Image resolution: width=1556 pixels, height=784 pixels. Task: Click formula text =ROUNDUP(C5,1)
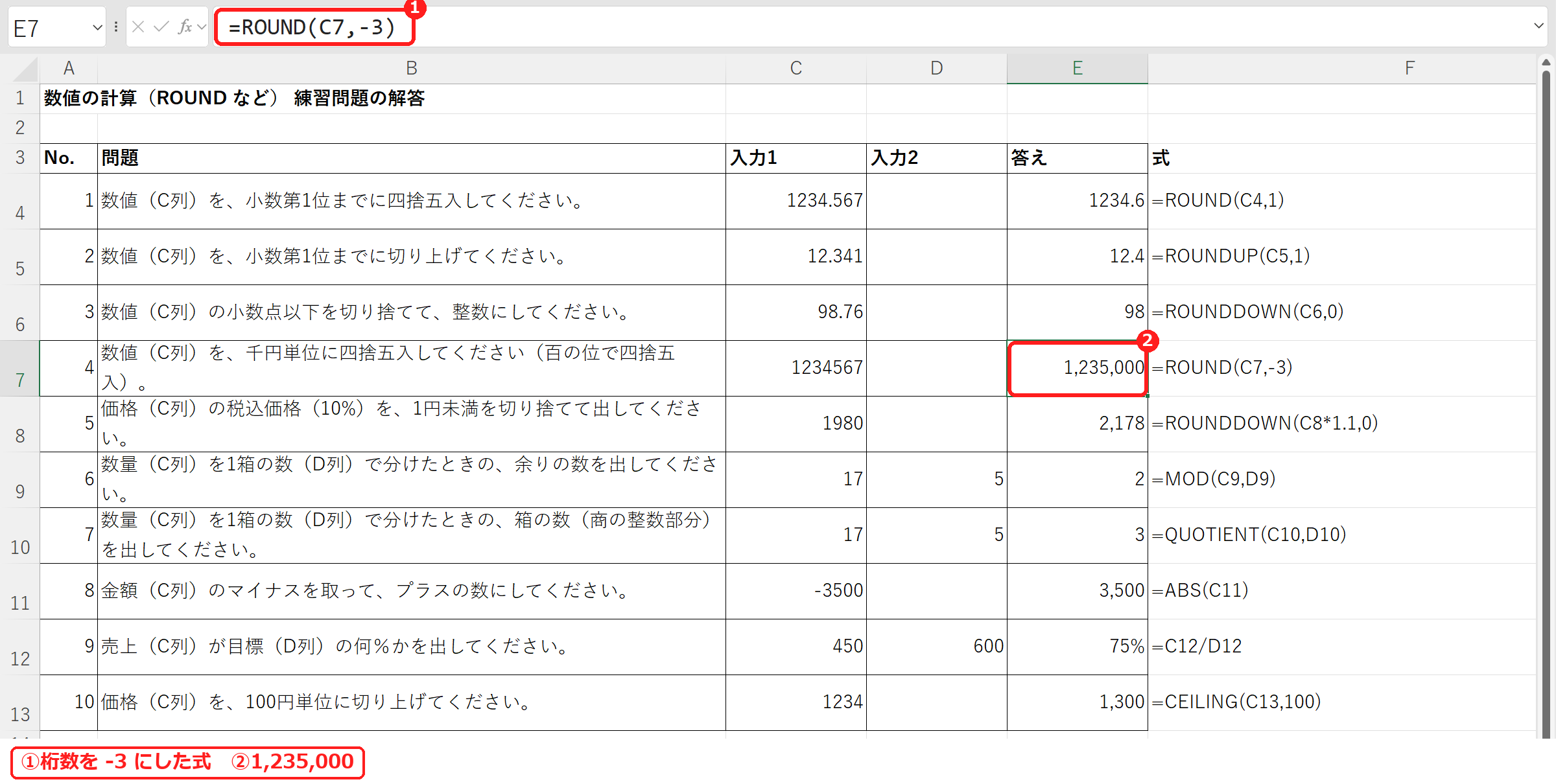pyautogui.click(x=1231, y=257)
